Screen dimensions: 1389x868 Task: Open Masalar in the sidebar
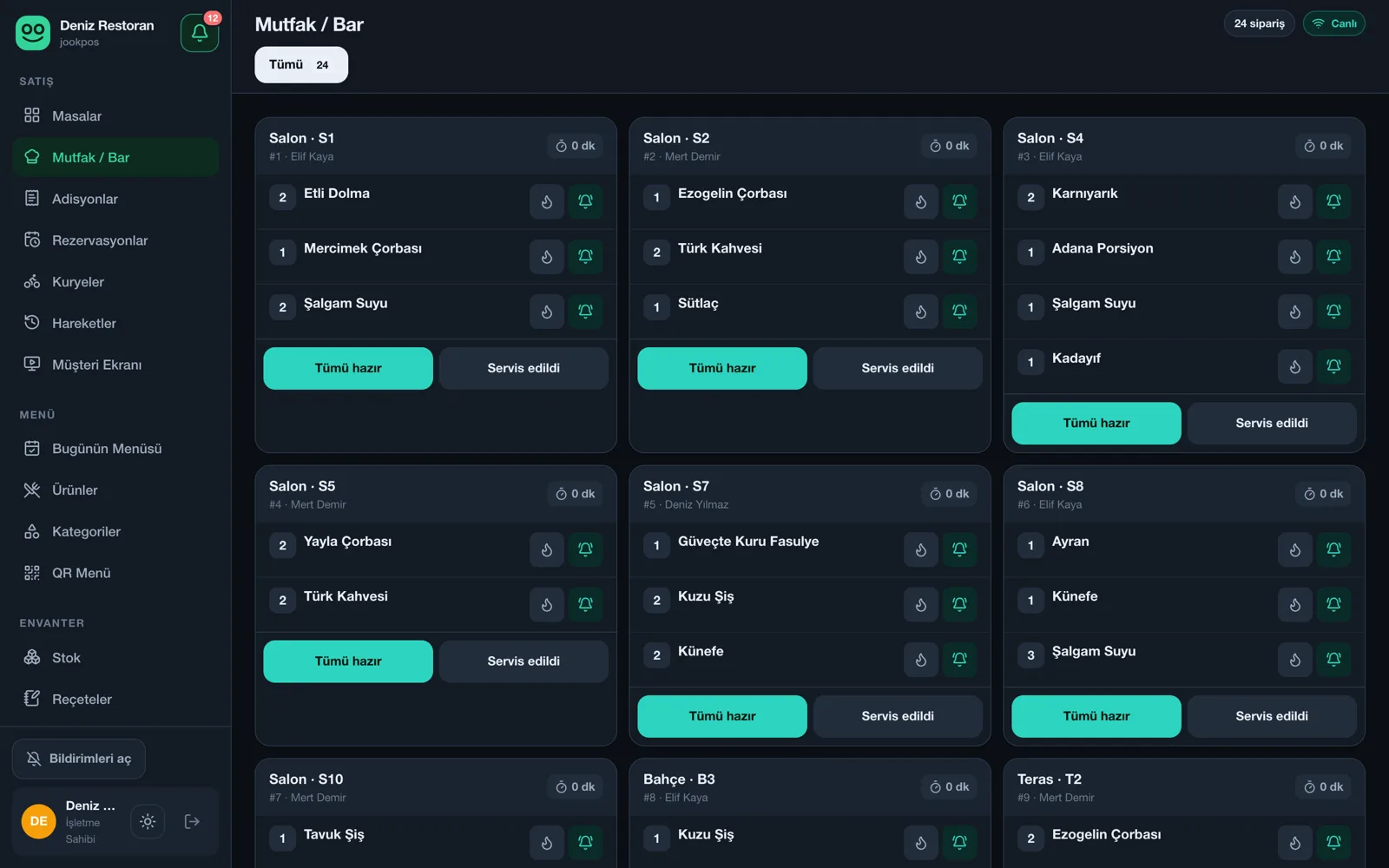(x=115, y=115)
